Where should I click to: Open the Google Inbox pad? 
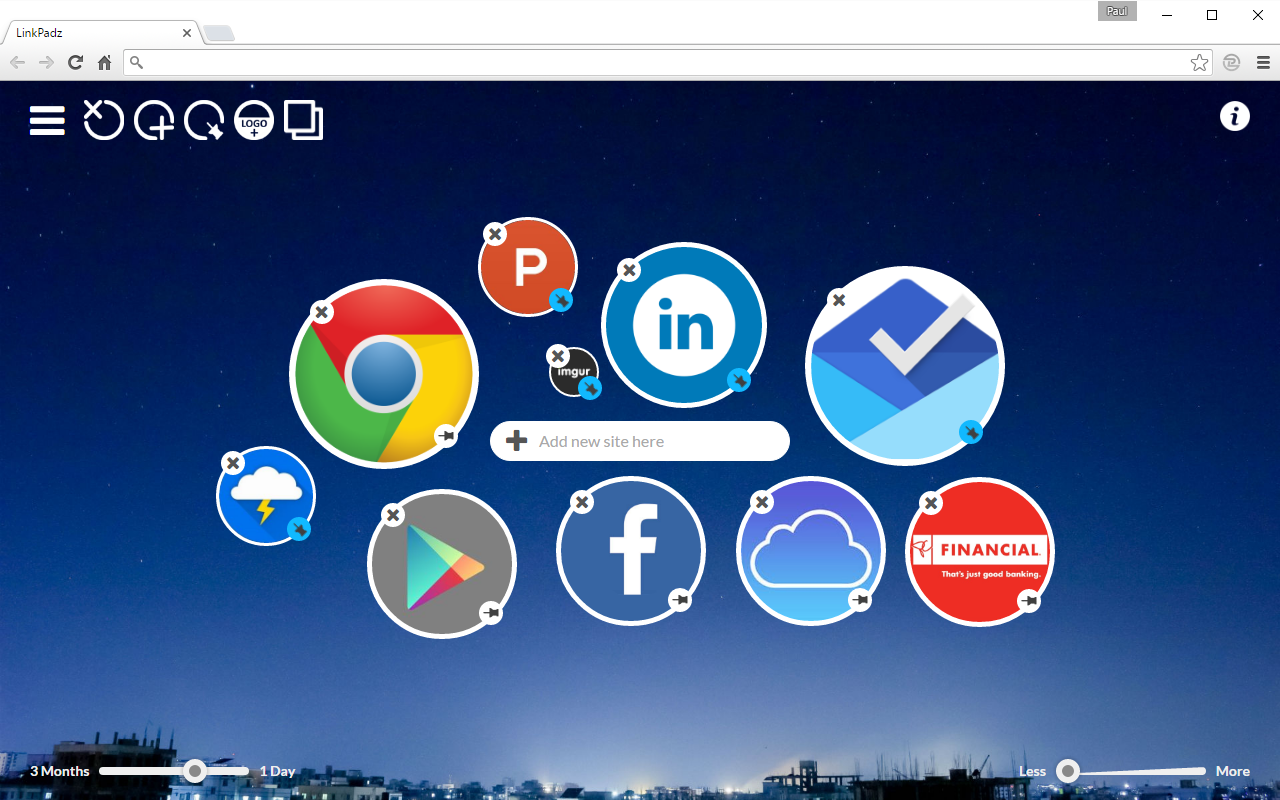[x=905, y=366]
